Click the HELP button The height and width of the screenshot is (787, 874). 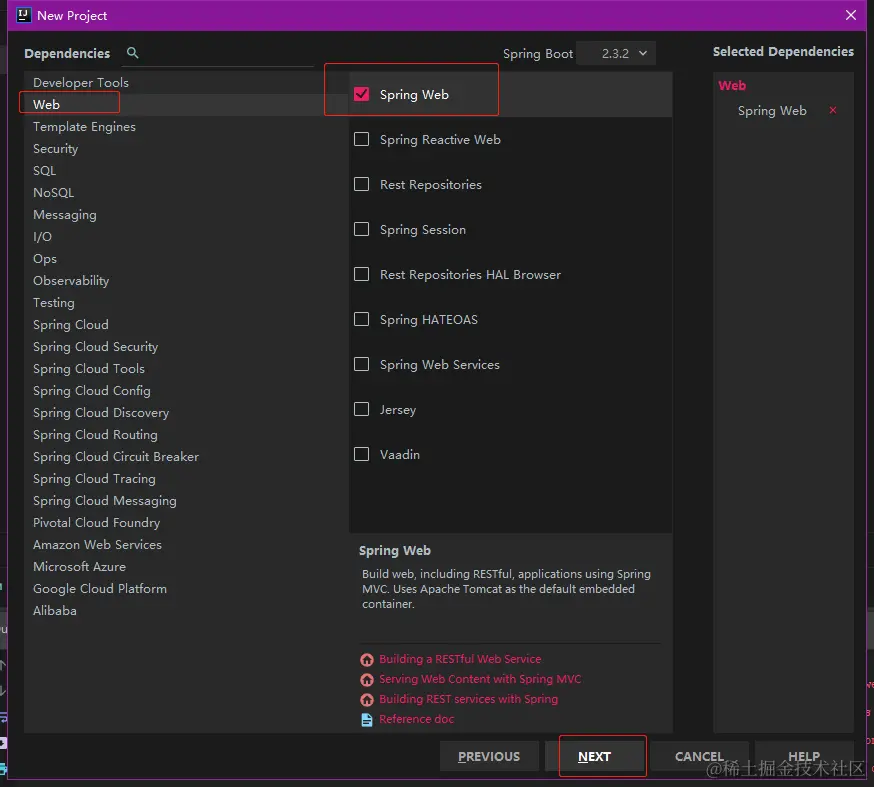[x=804, y=756]
